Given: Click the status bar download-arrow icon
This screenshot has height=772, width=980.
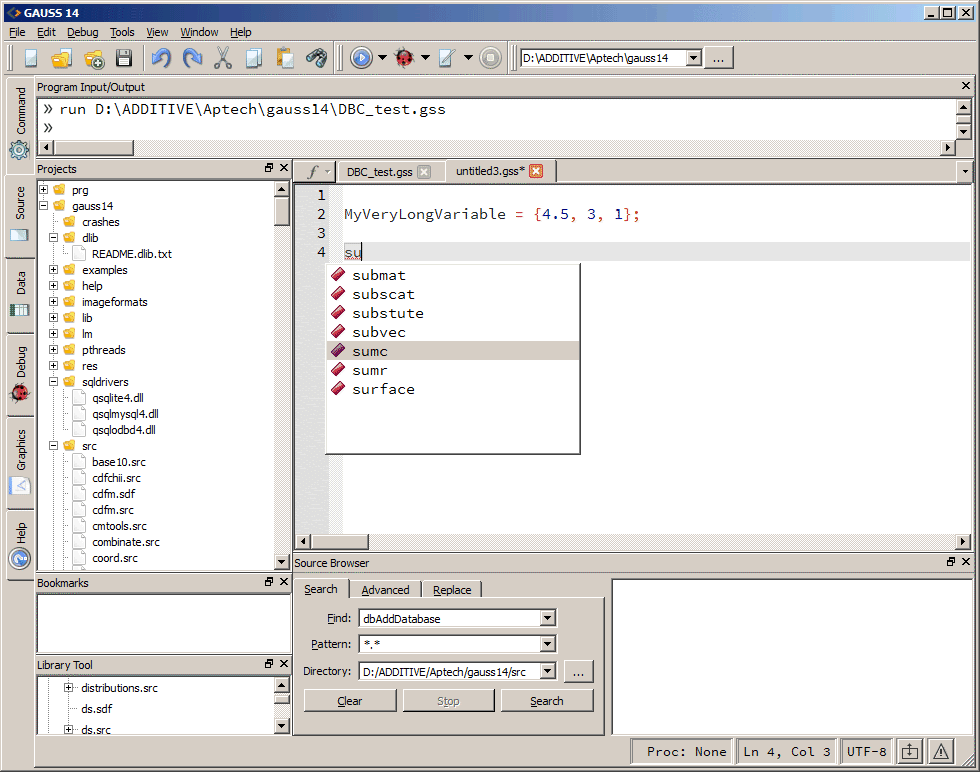Looking at the screenshot, I should [x=910, y=752].
